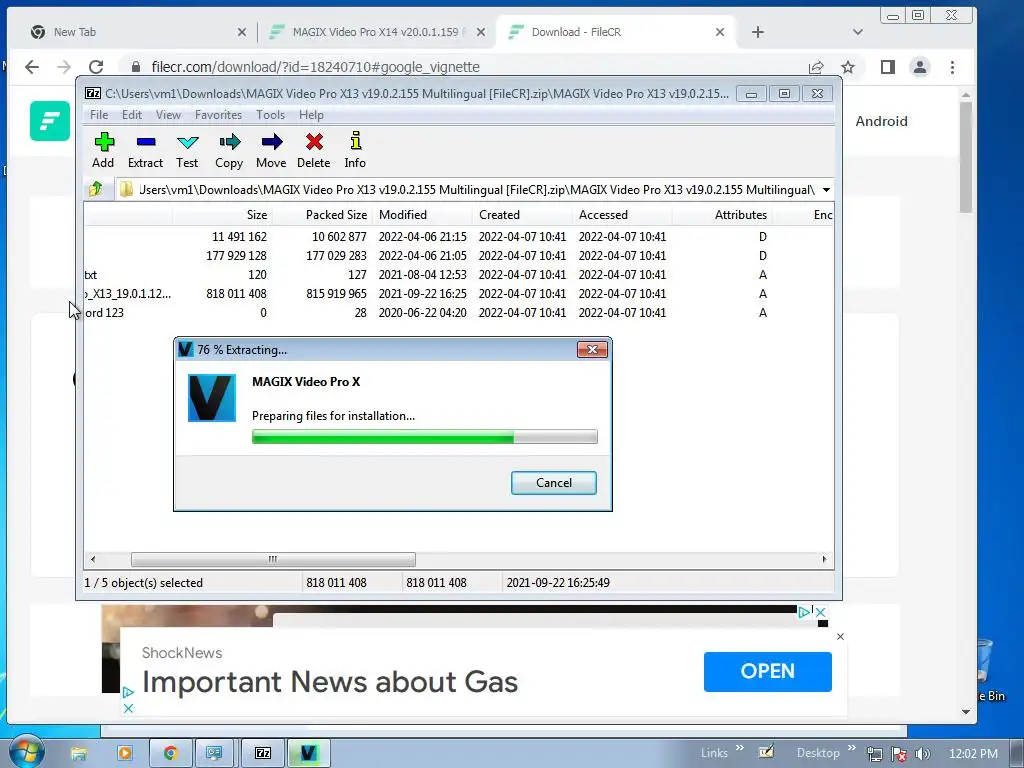Viewport: 1024px width, 768px height.
Task: Open the View menu
Action: (168, 114)
